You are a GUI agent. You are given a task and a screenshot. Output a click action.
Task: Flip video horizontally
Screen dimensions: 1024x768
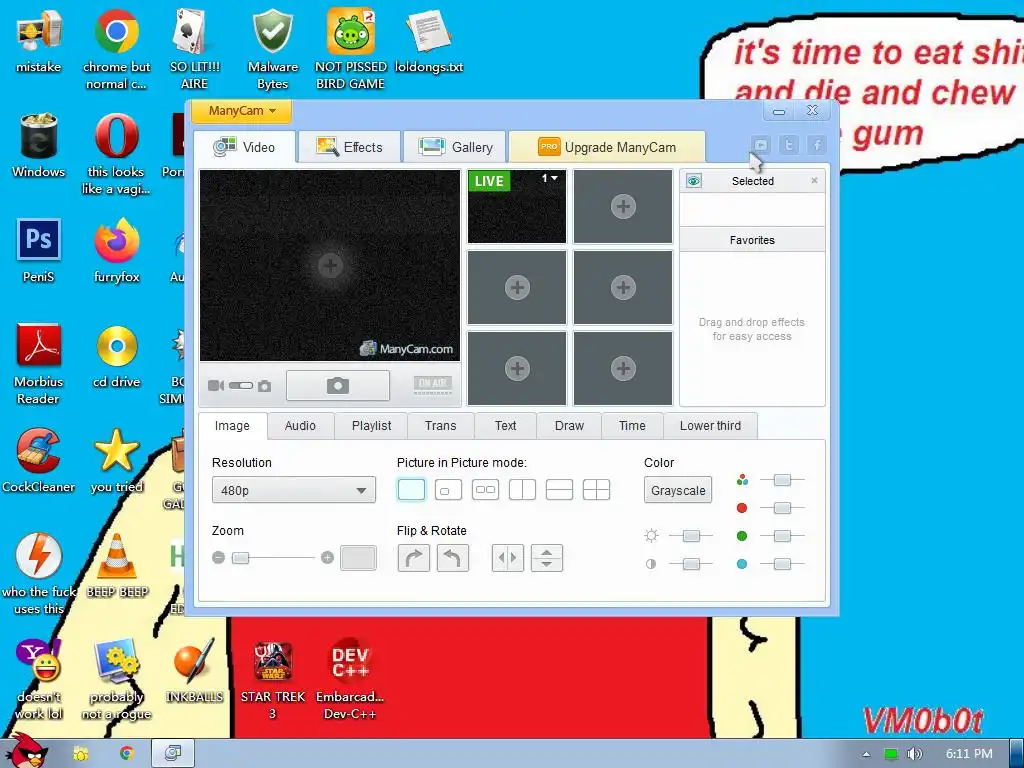pyautogui.click(x=507, y=558)
